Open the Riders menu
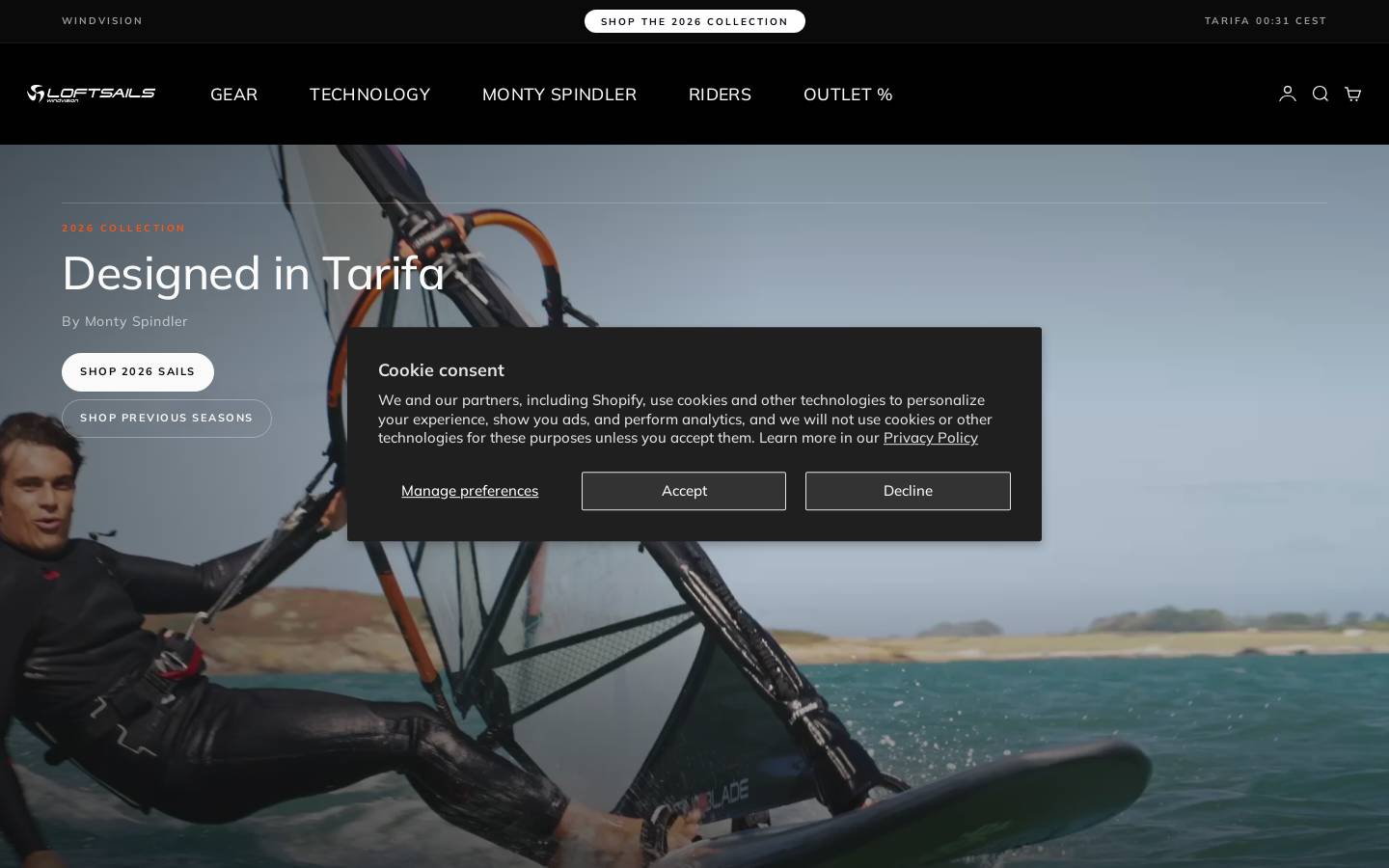 pyautogui.click(x=720, y=95)
